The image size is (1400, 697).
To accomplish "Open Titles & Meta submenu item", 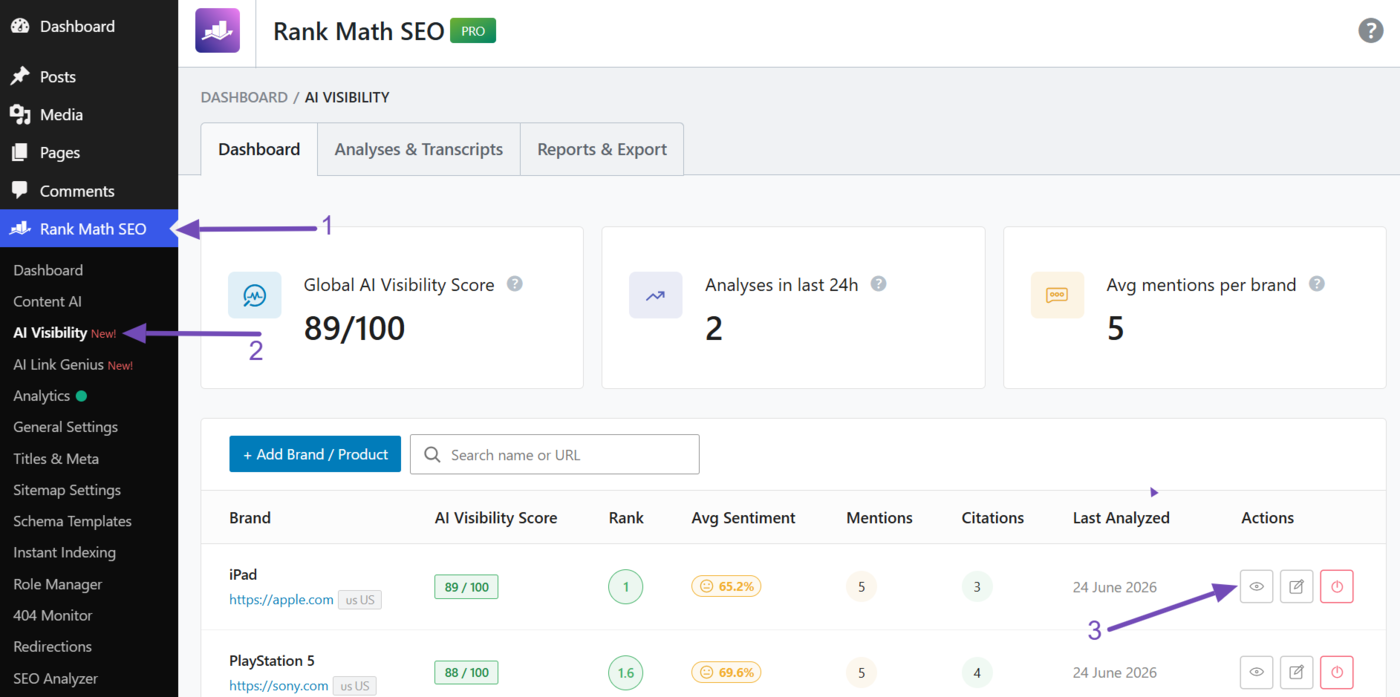I will pyautogui.click(x=56, y=459).
